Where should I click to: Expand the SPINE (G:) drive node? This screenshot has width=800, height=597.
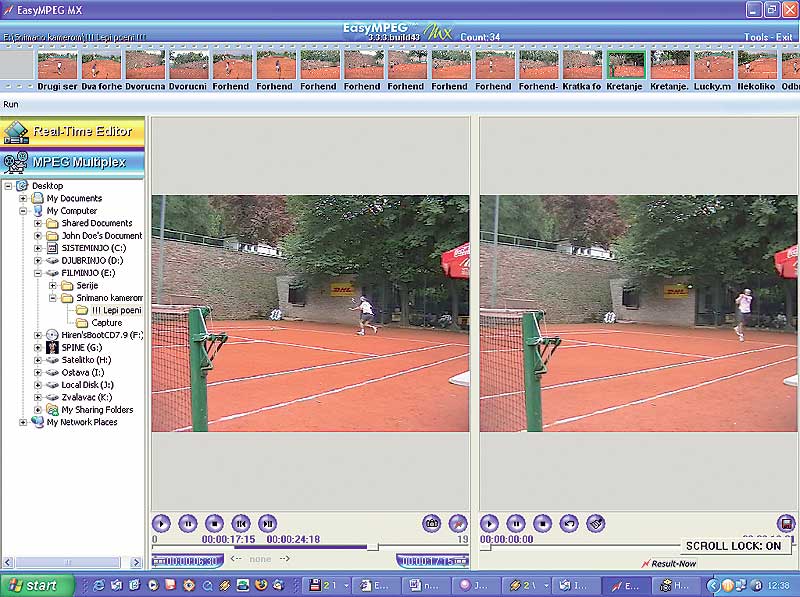point(38,348)
